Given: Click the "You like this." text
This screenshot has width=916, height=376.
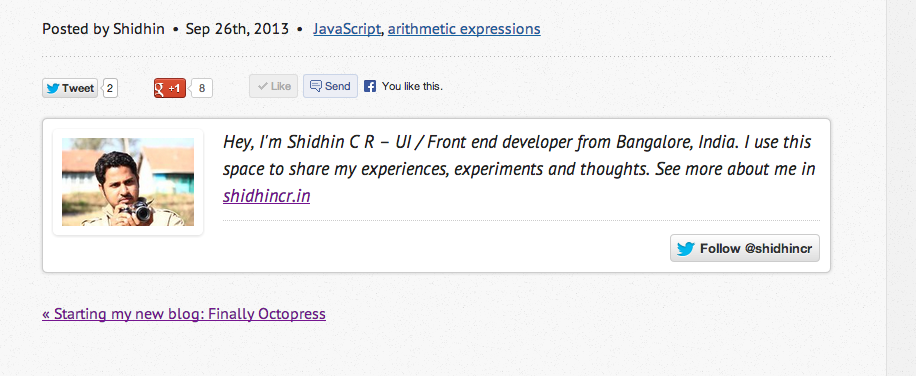Looking at the screenshot, I should click(x=412, y=86).
